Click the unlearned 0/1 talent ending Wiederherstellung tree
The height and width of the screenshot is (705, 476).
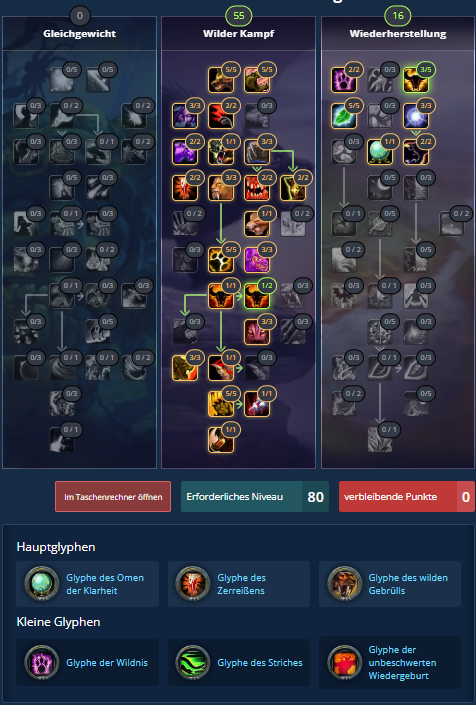point(379,439)
